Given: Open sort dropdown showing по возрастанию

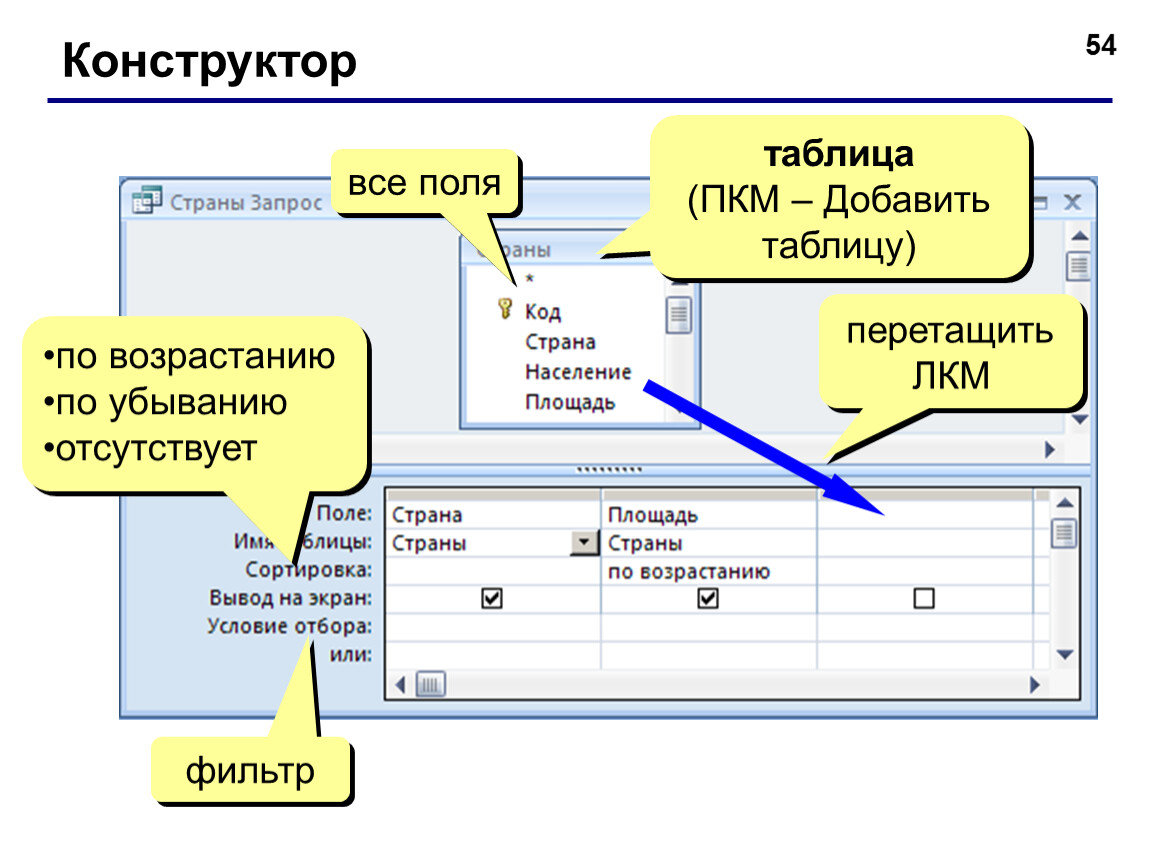Looking at the screenshot, I should click(708, 571).
